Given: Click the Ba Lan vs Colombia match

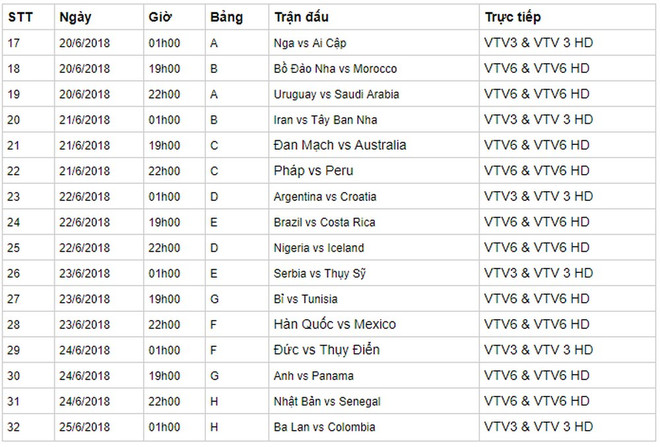Looking at the screenshot, I should (323, 426).
